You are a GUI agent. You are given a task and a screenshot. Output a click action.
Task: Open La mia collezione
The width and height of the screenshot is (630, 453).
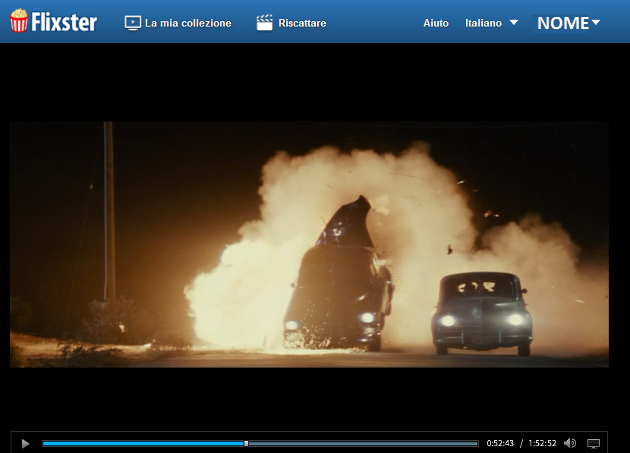coord(178,23)
